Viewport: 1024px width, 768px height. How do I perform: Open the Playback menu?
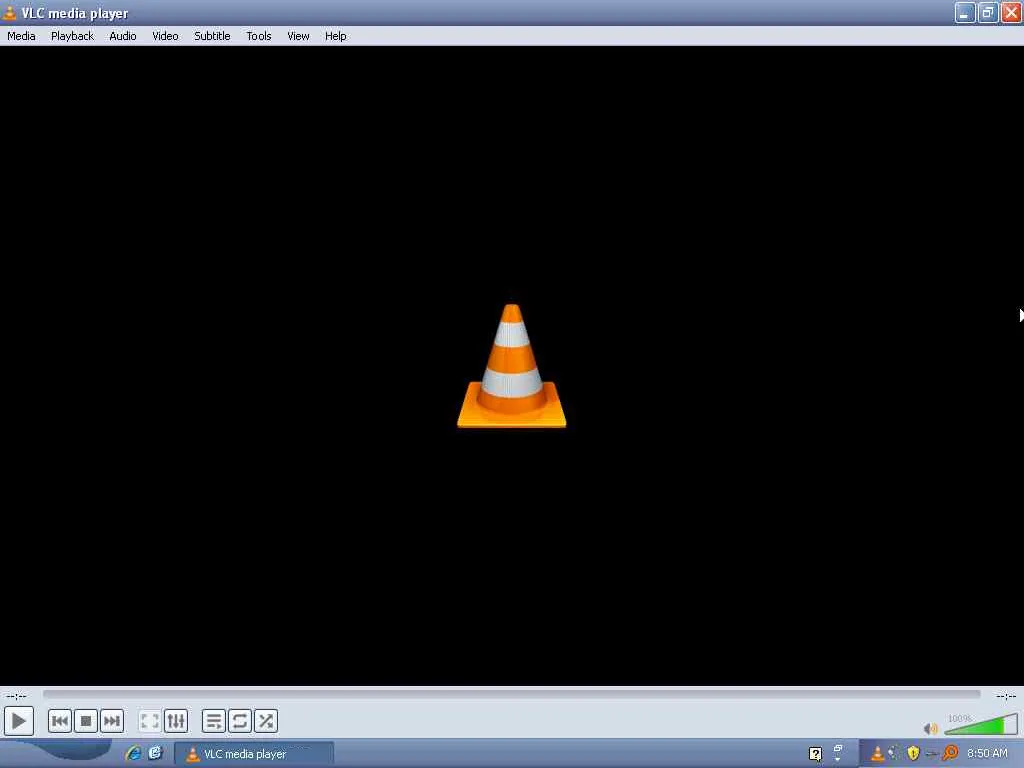point(72,36)
